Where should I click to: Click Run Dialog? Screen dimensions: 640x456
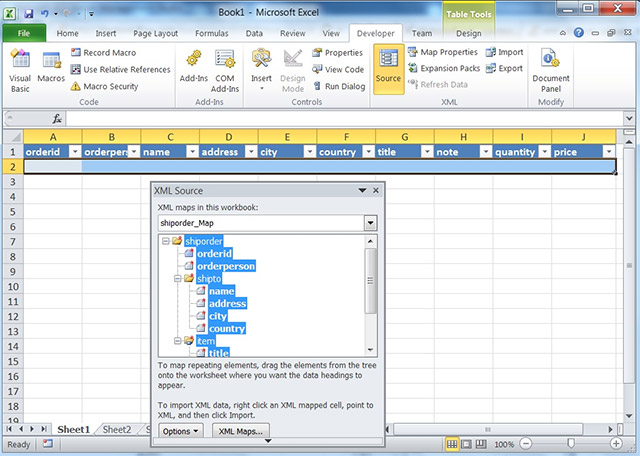(339, 86)
